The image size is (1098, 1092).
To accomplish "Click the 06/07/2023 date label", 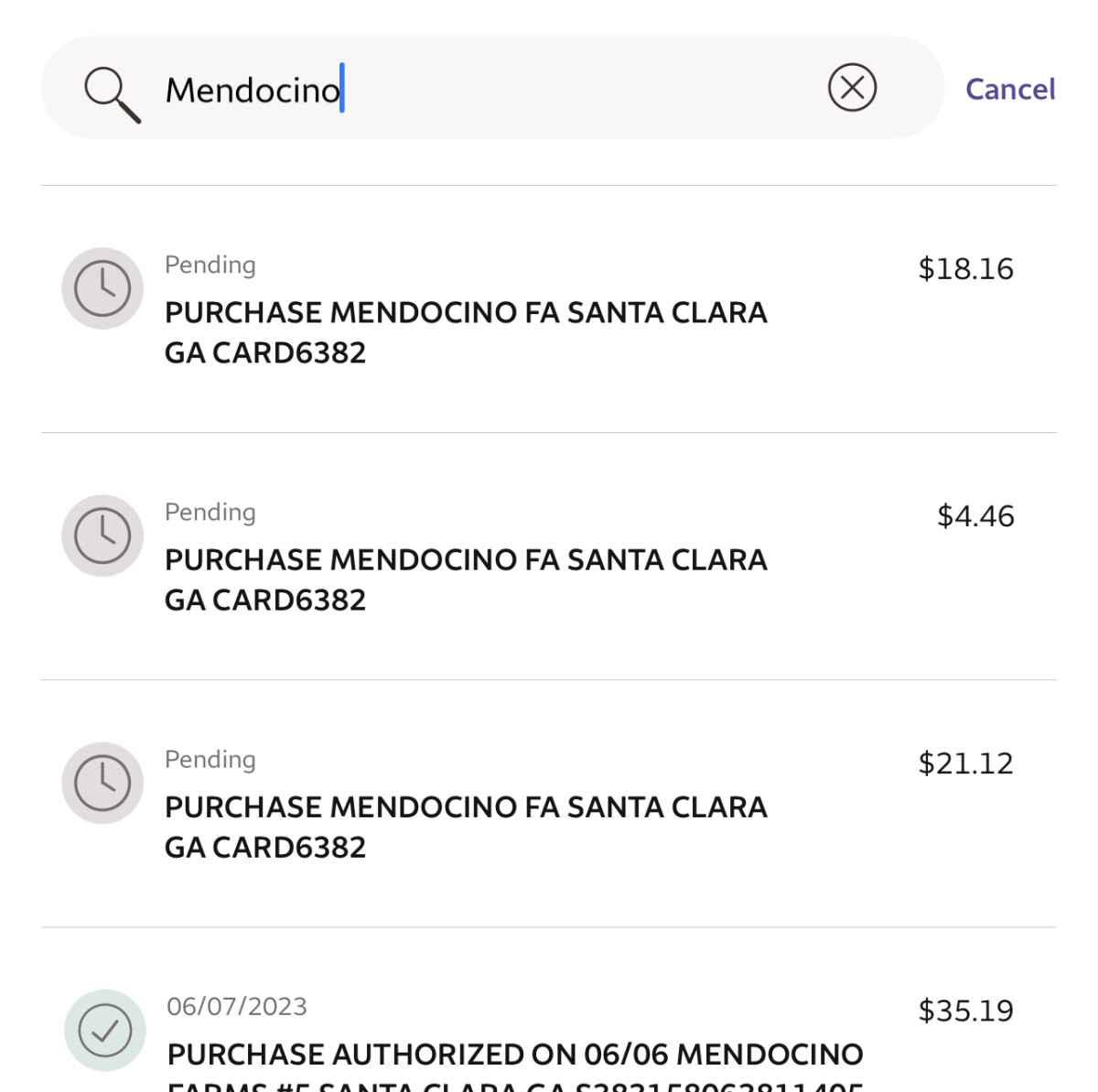I will (x=237, y=1006).
